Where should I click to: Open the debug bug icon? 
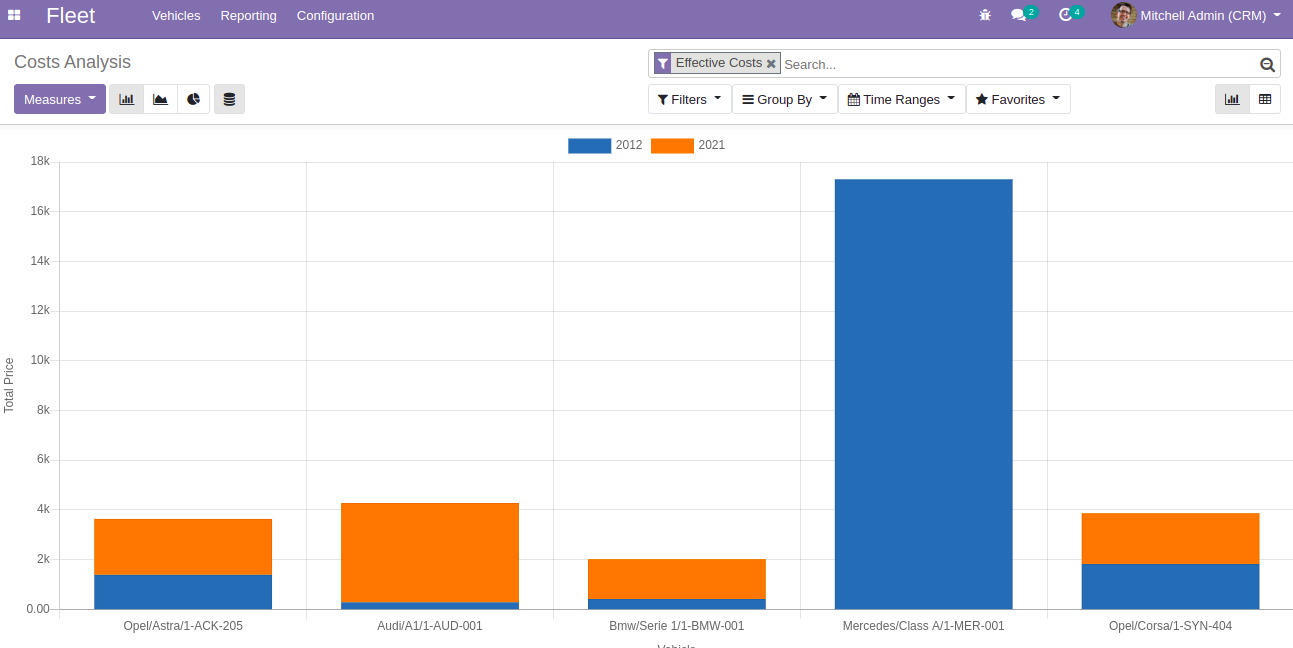tap(985, 15)
